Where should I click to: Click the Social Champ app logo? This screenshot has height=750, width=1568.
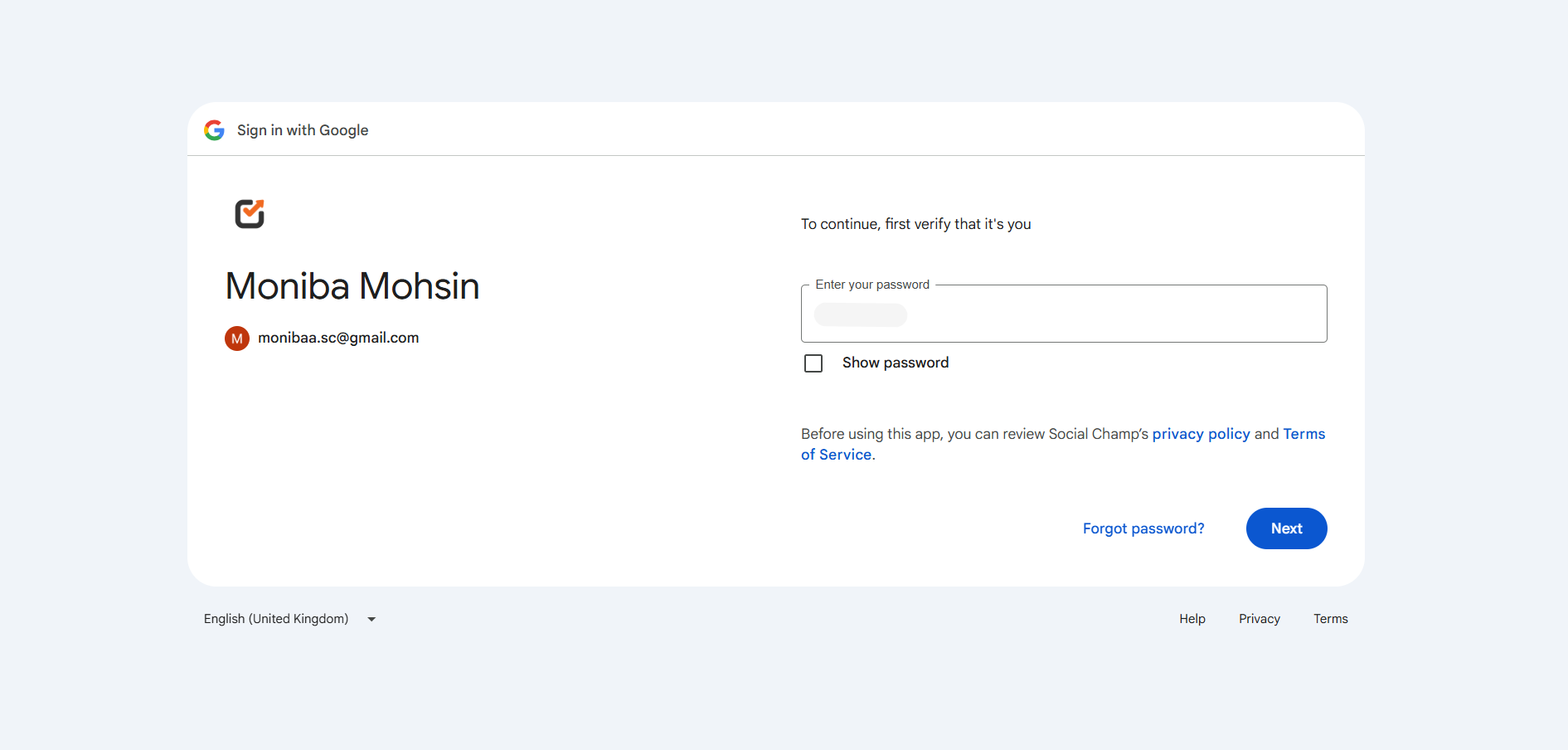pos(250,214)
